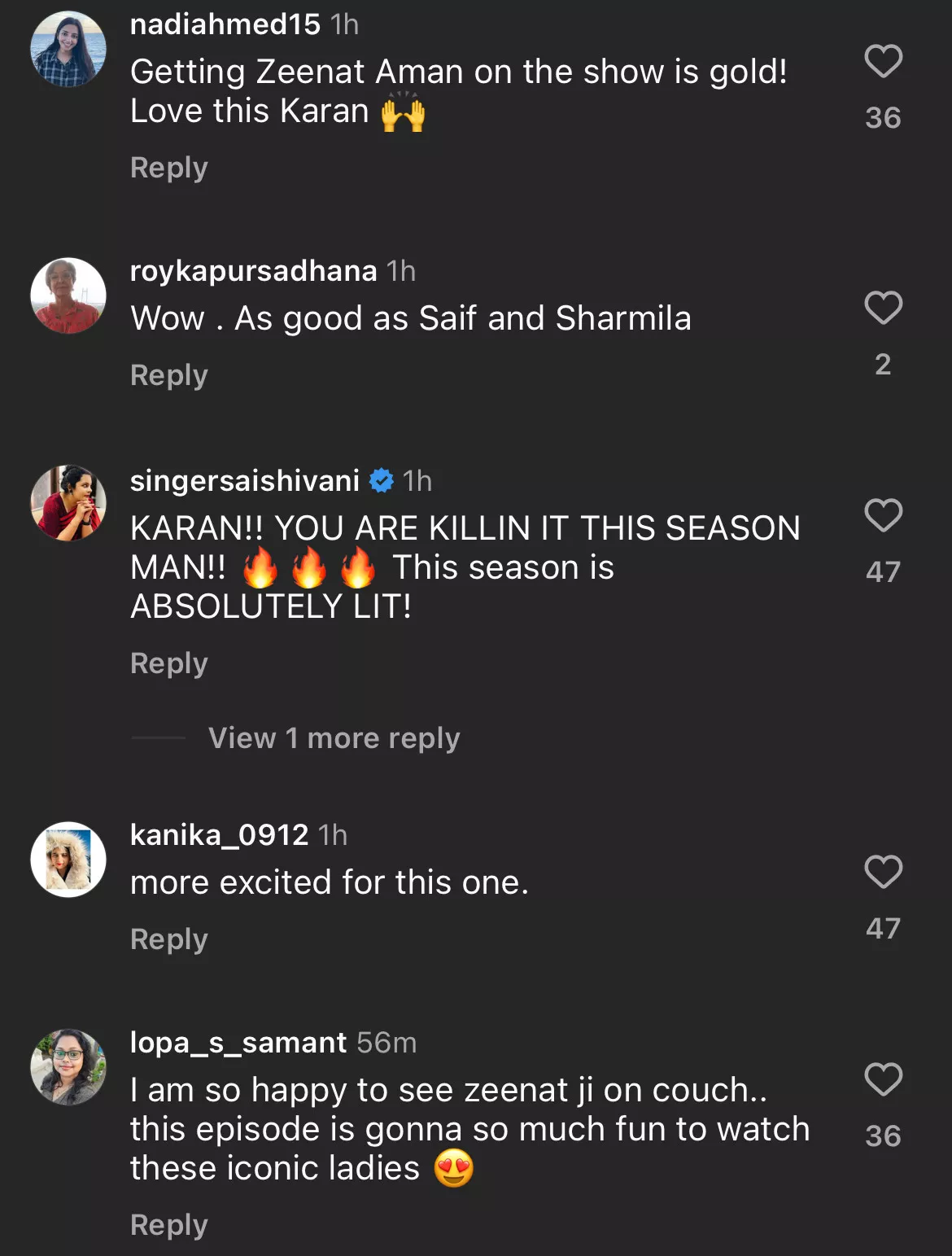Expand View 1 more reply
The height and width of the screenshot is (1256, 952).
coord(334,738)
